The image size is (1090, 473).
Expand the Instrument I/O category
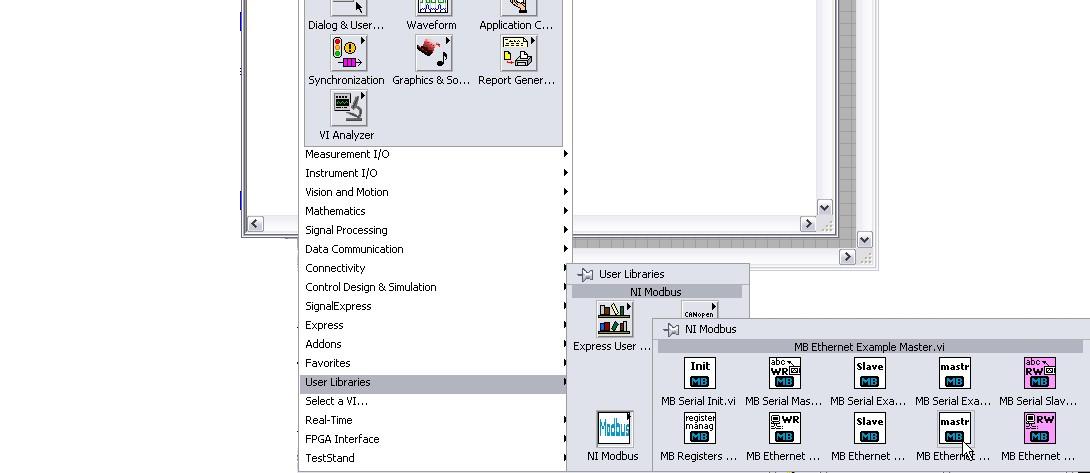436,173
